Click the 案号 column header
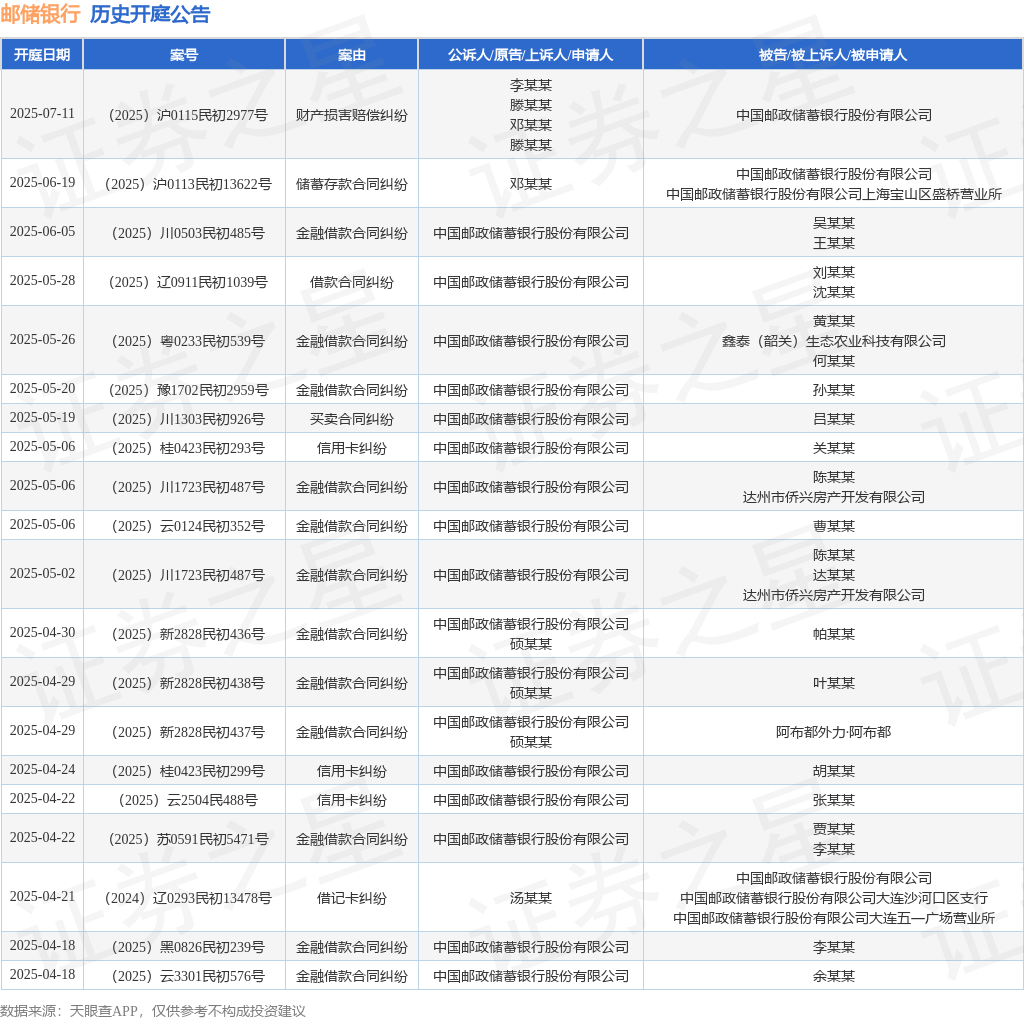The height and width of the screenshot is (1020, 1024). coord(184,55)
